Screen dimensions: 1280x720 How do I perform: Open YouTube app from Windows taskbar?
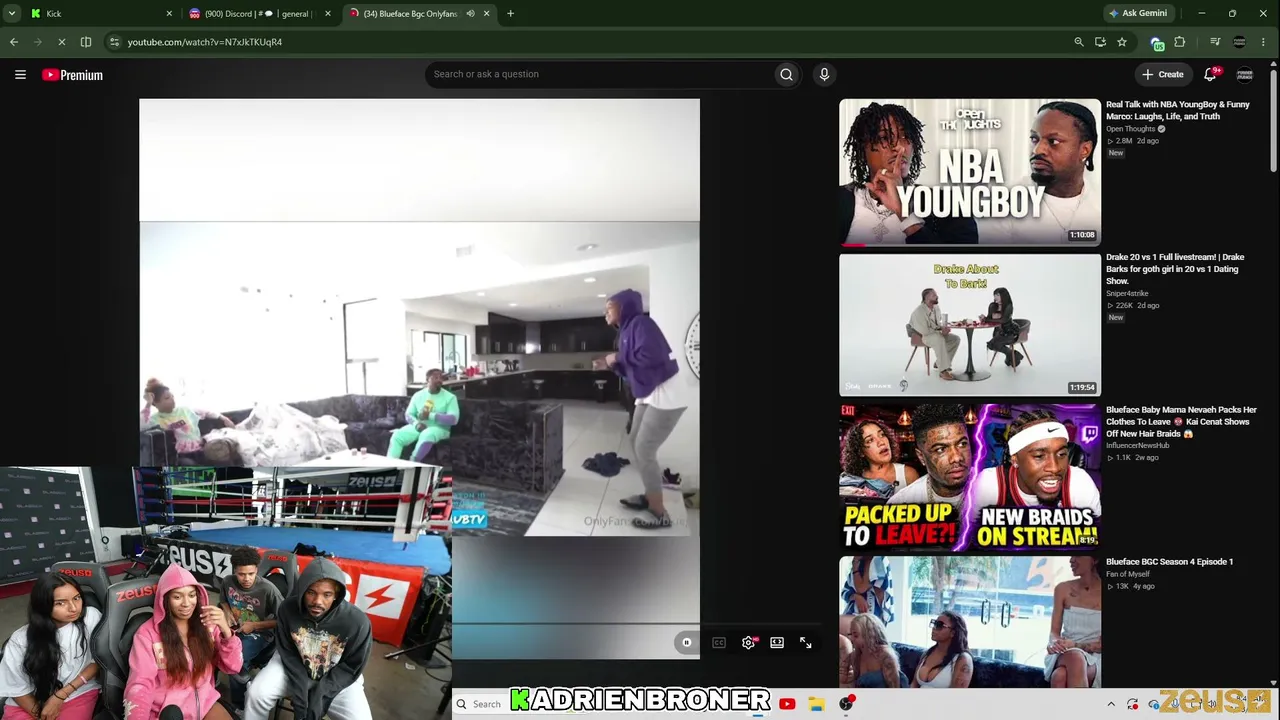tap(787, 704)
